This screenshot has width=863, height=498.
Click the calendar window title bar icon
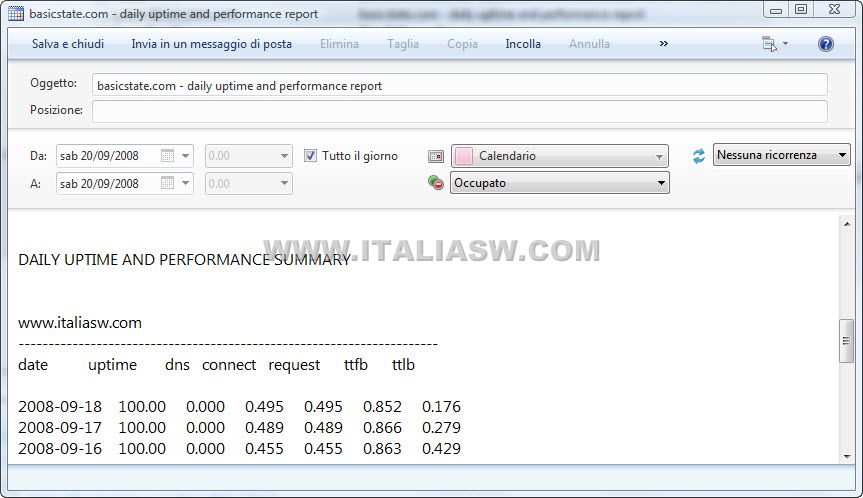(x=16, y=13)
